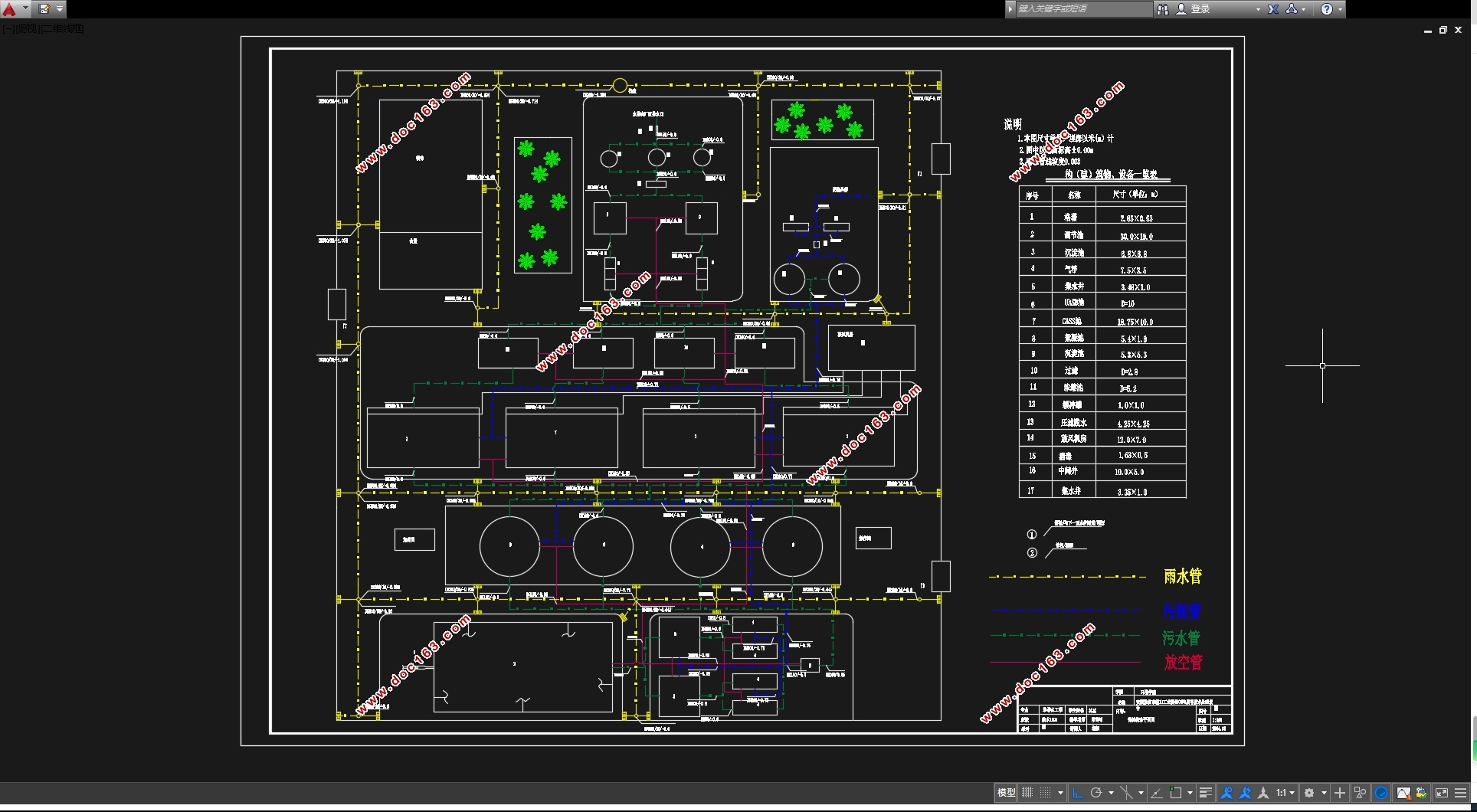Expand the Help dropdown arrow
This screenshot has width=1477, height=812.
[x=1340, y=9]
